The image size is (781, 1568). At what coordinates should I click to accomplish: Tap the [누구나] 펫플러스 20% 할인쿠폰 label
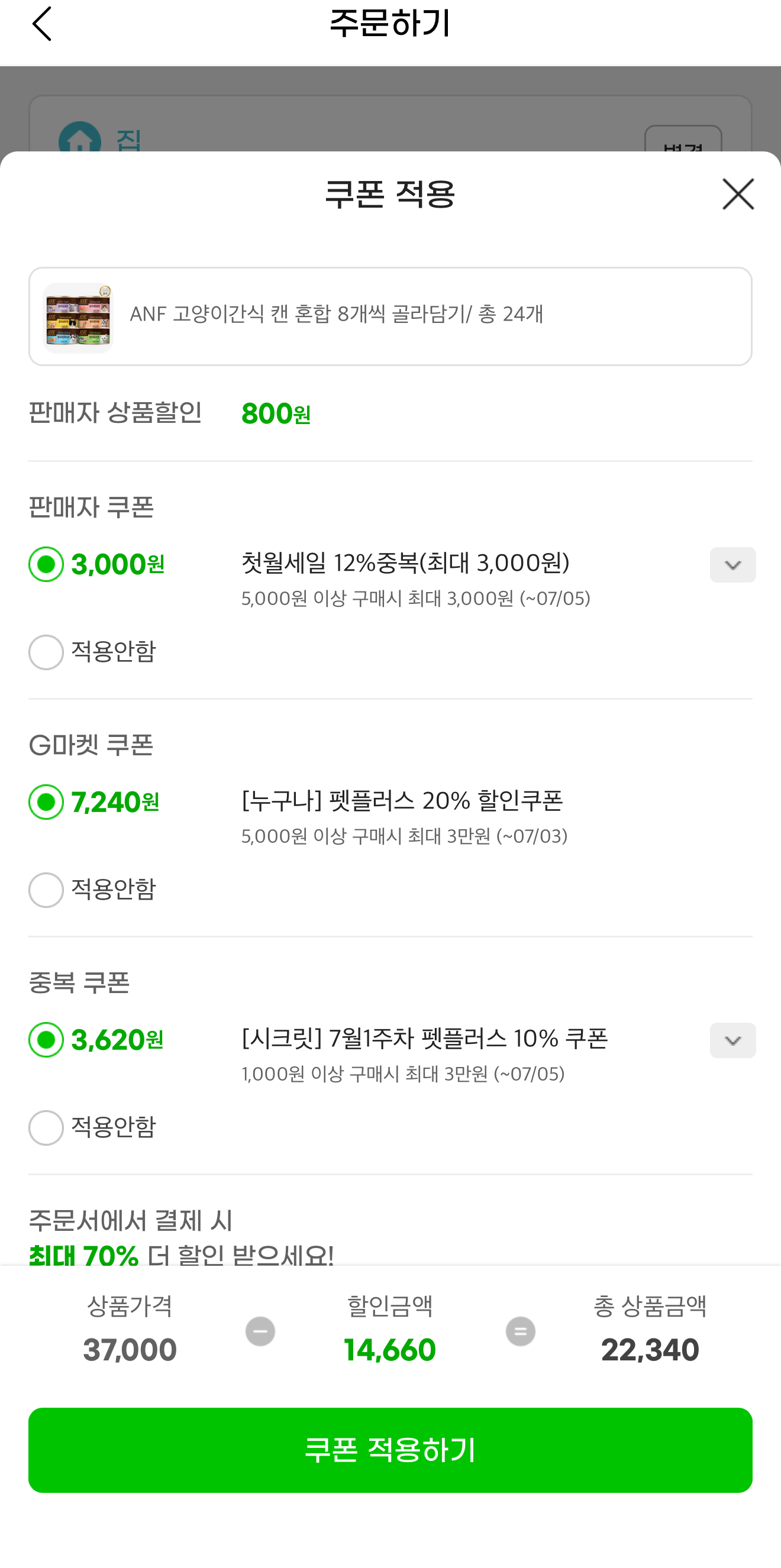click(x=402, y=801)
